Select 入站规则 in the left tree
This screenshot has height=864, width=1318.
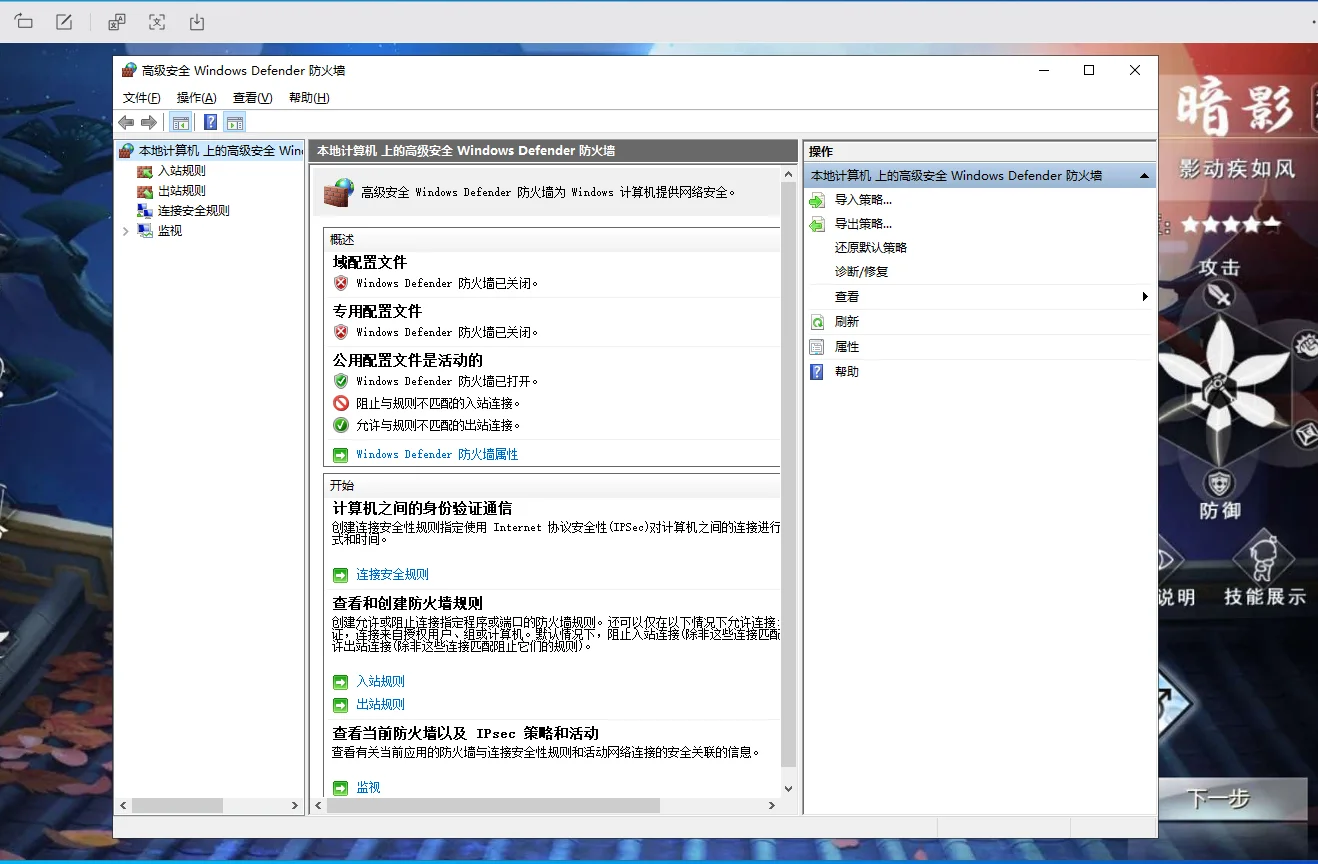[x=181, y=171]
